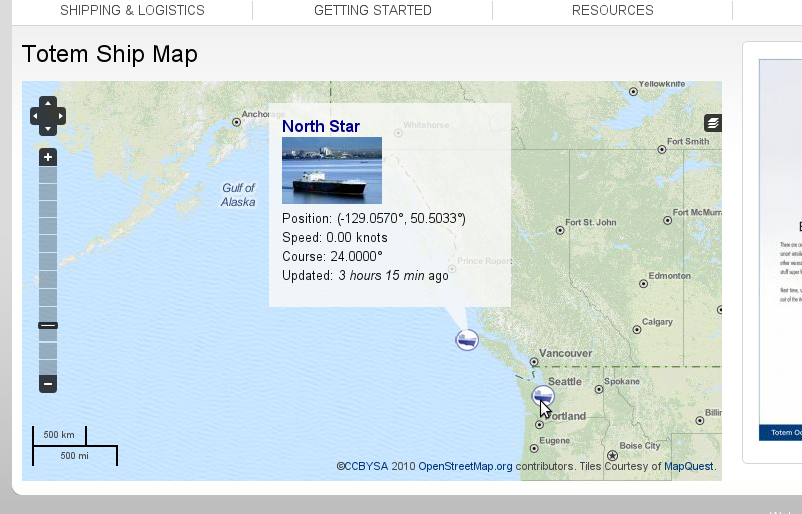Select the ship marker near Seattle
The height and width of the screenshot is (514, 802).
click(x=543, y=396)
